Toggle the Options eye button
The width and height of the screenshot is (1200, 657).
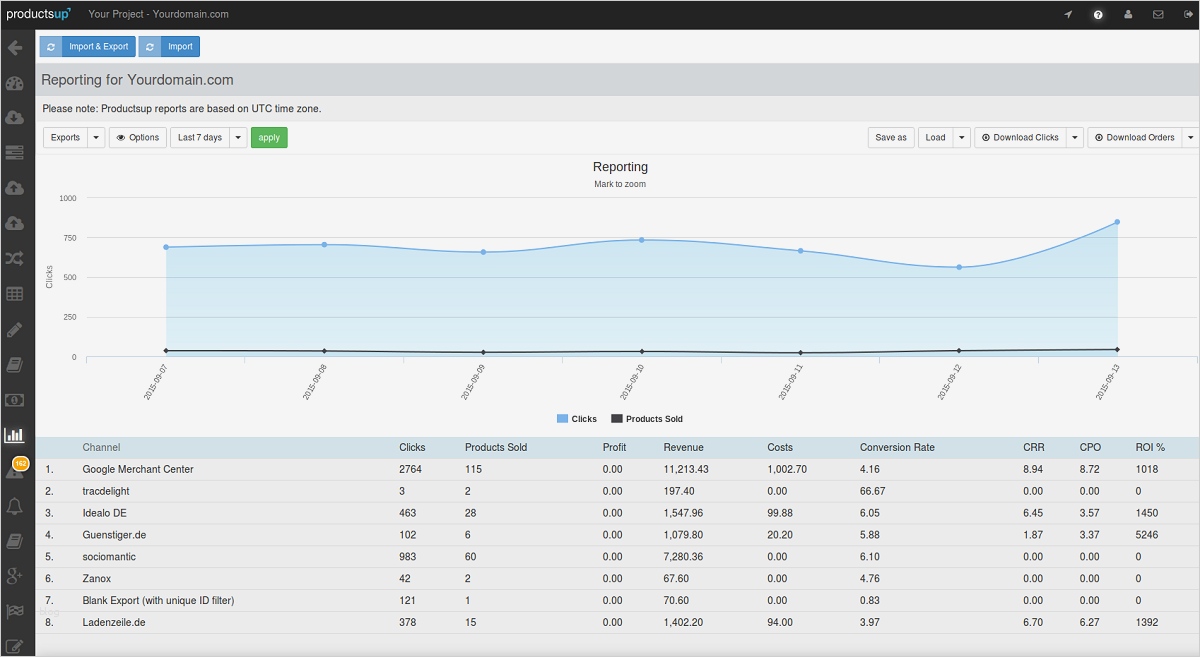(x=138, y=137)
